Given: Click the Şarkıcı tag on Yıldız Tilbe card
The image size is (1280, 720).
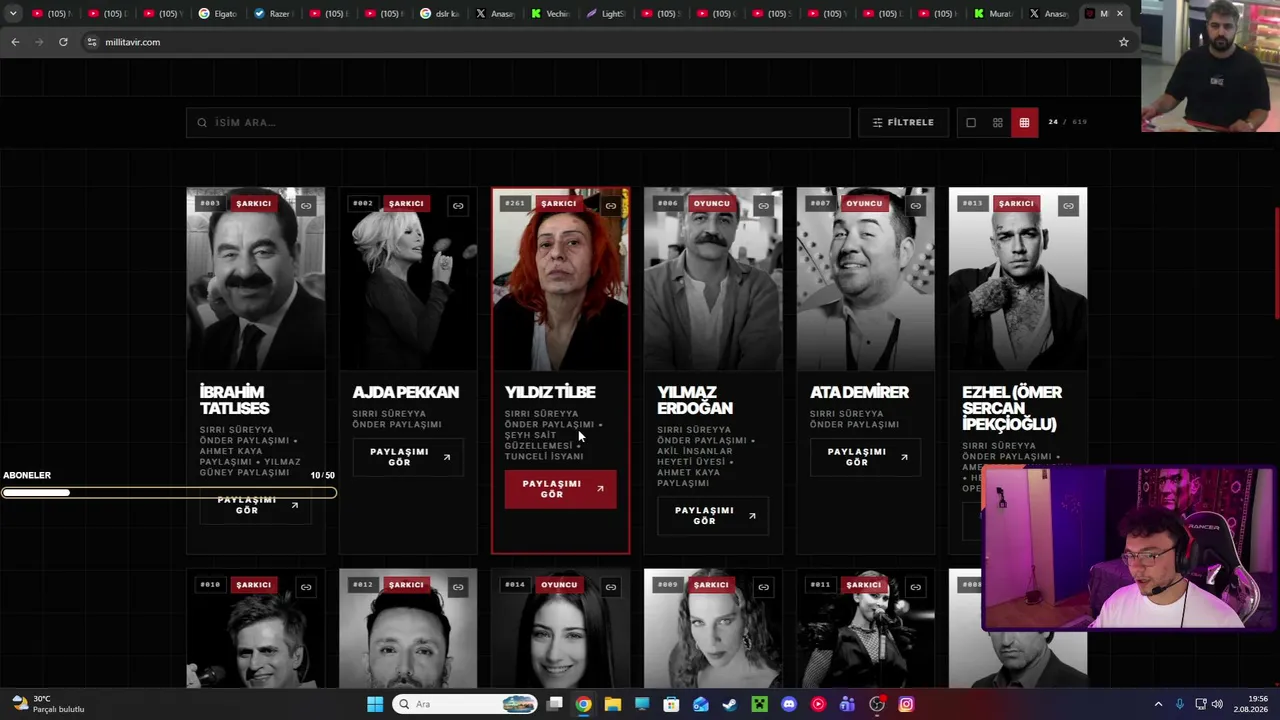Looking at the screenshot, I should click(559, 204).
